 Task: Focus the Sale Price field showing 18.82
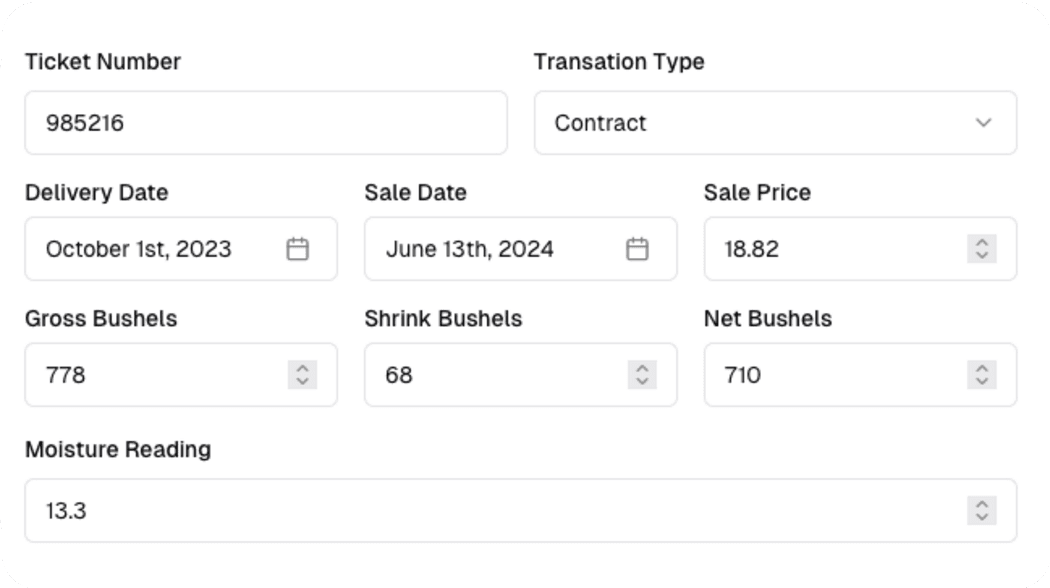[x=830, y=249]
